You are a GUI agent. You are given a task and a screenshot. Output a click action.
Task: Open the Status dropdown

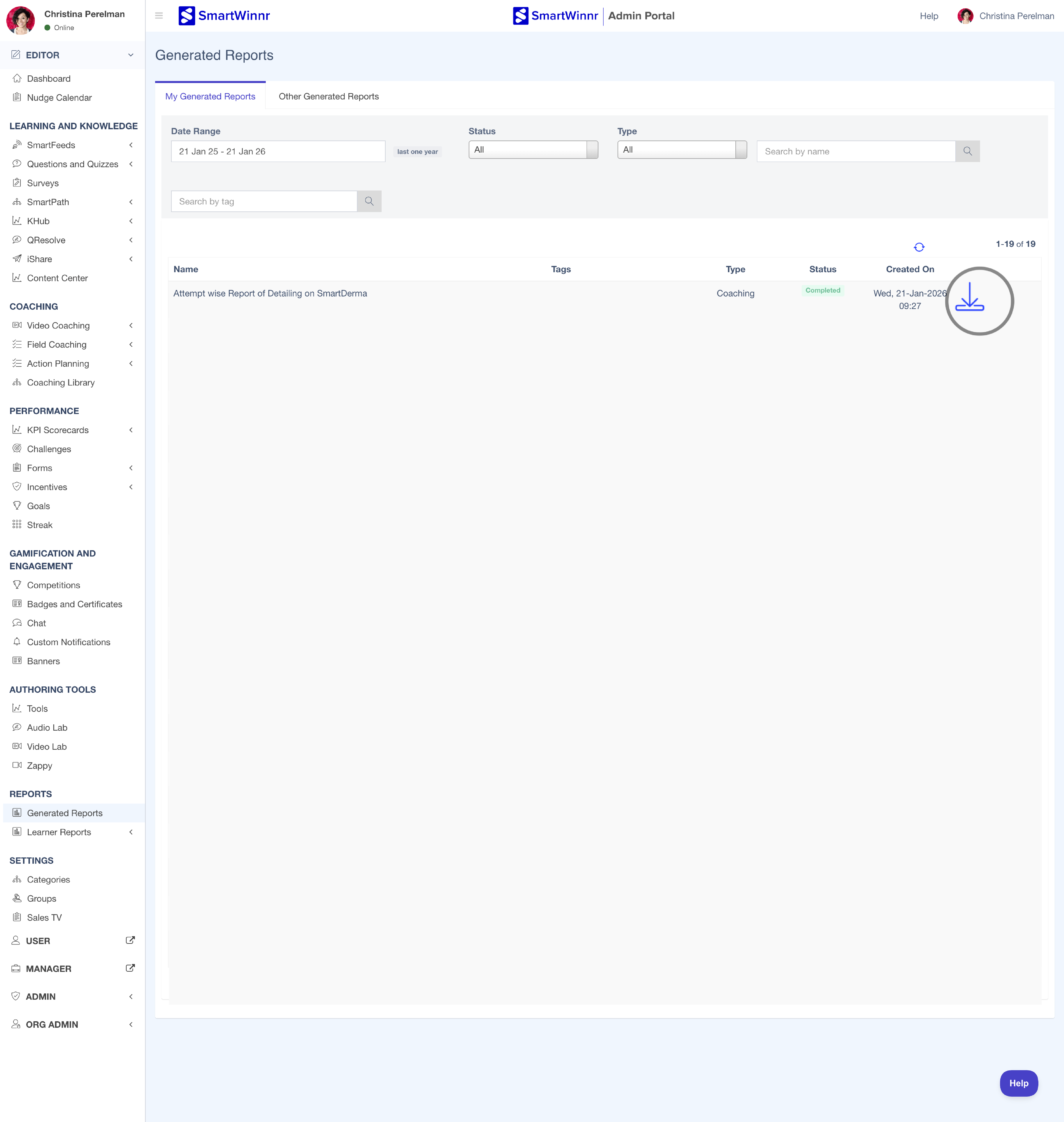click(x=533, y=150)
